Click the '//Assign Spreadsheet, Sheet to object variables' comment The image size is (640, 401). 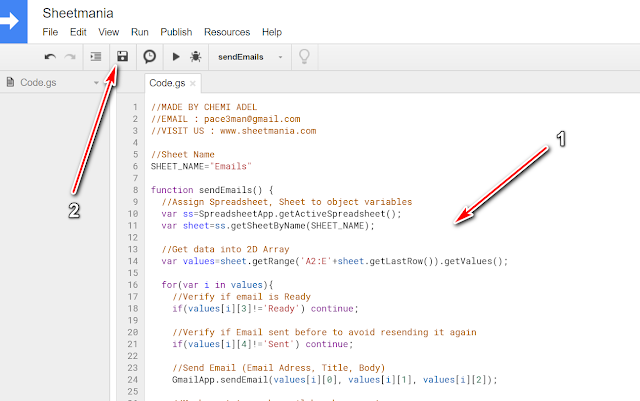[x=287, y=202]
